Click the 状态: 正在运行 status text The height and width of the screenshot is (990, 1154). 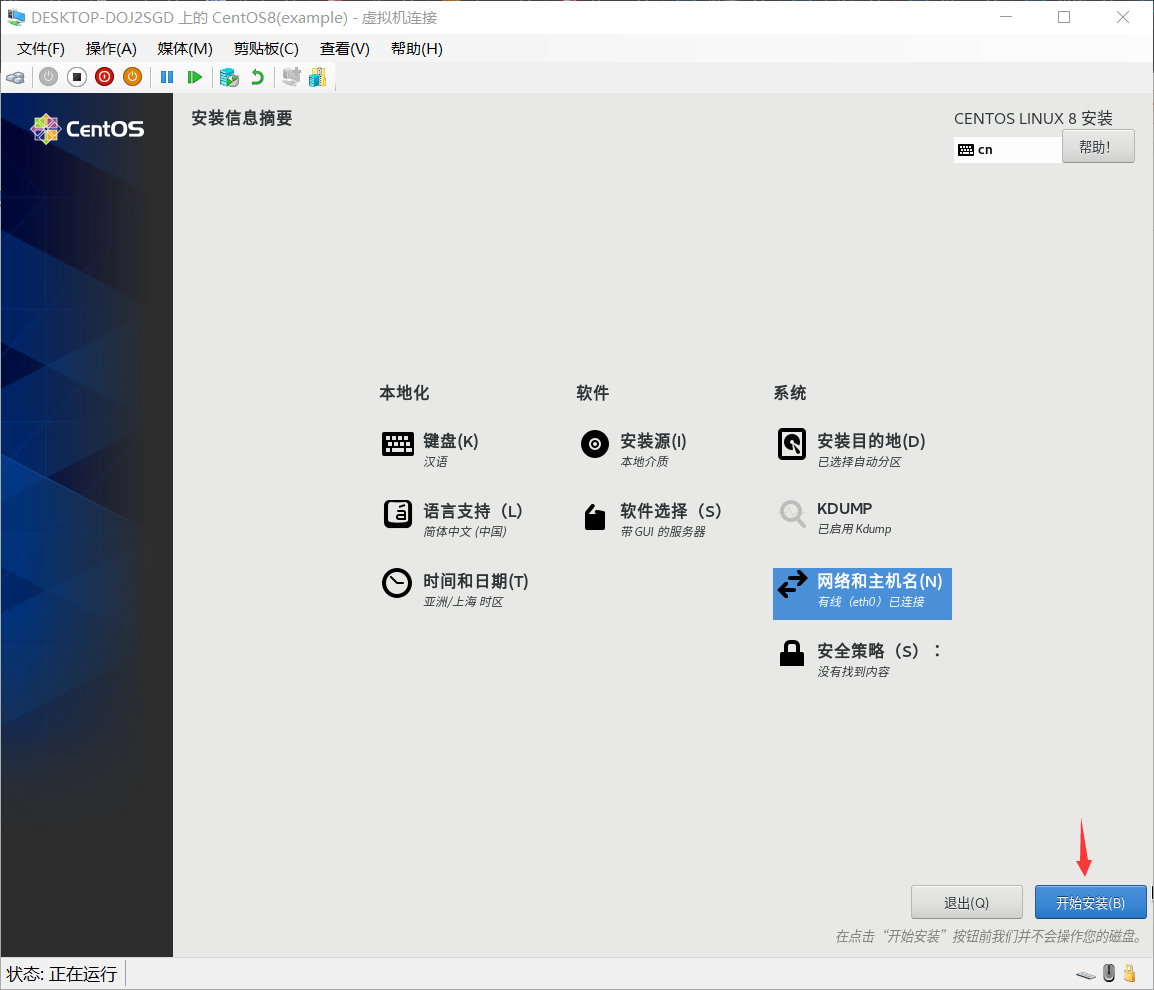pyautogui.click(x=62, y=974)
